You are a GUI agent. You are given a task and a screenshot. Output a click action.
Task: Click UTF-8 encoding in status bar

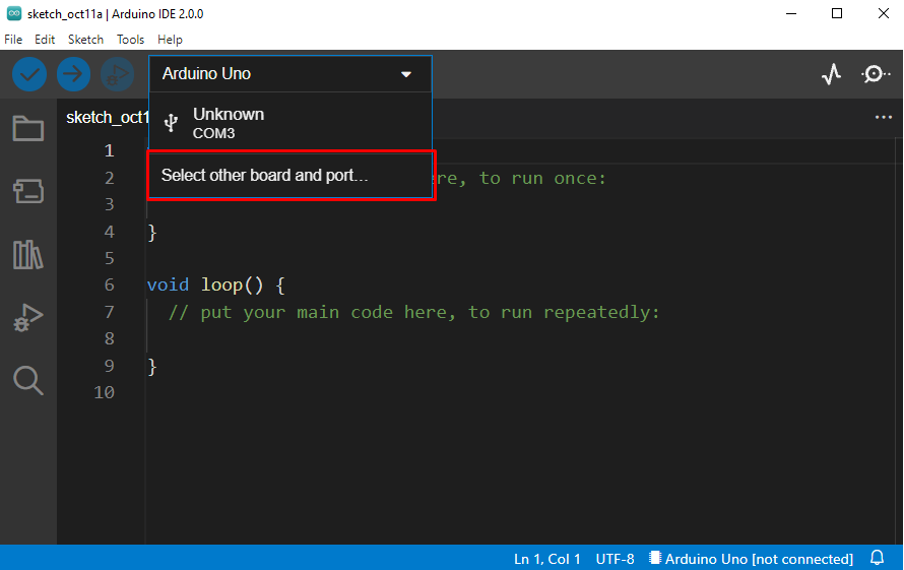pyautogui.click(x=615, y=558)
